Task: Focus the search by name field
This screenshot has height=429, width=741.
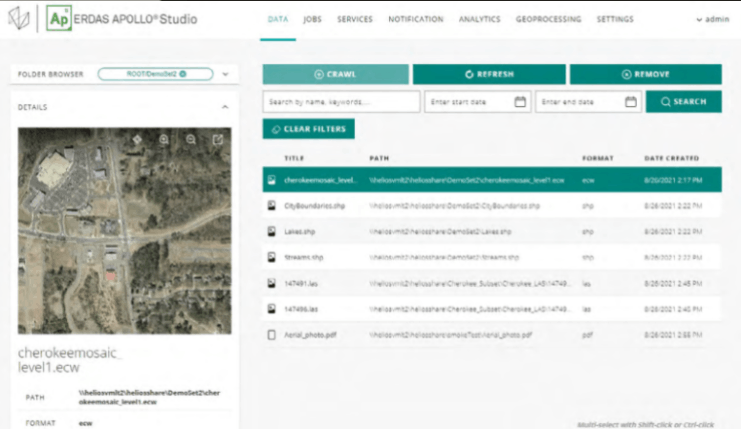Action: (341, 102)
